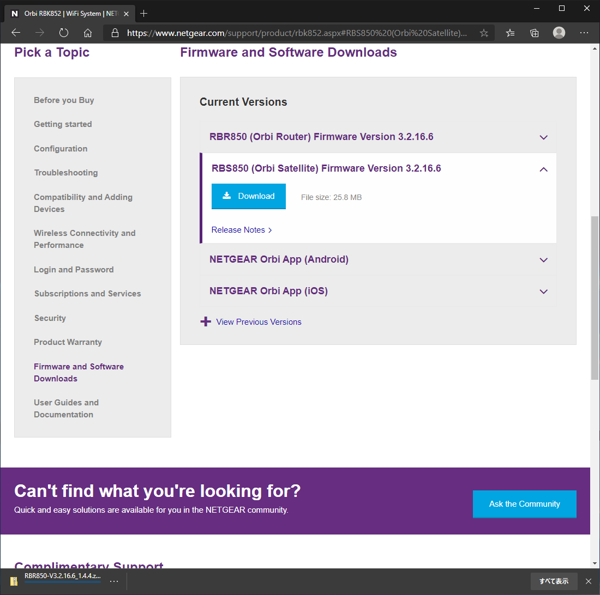Click the padlock site security icon
The image size is (600, 595).
[115, 33]
